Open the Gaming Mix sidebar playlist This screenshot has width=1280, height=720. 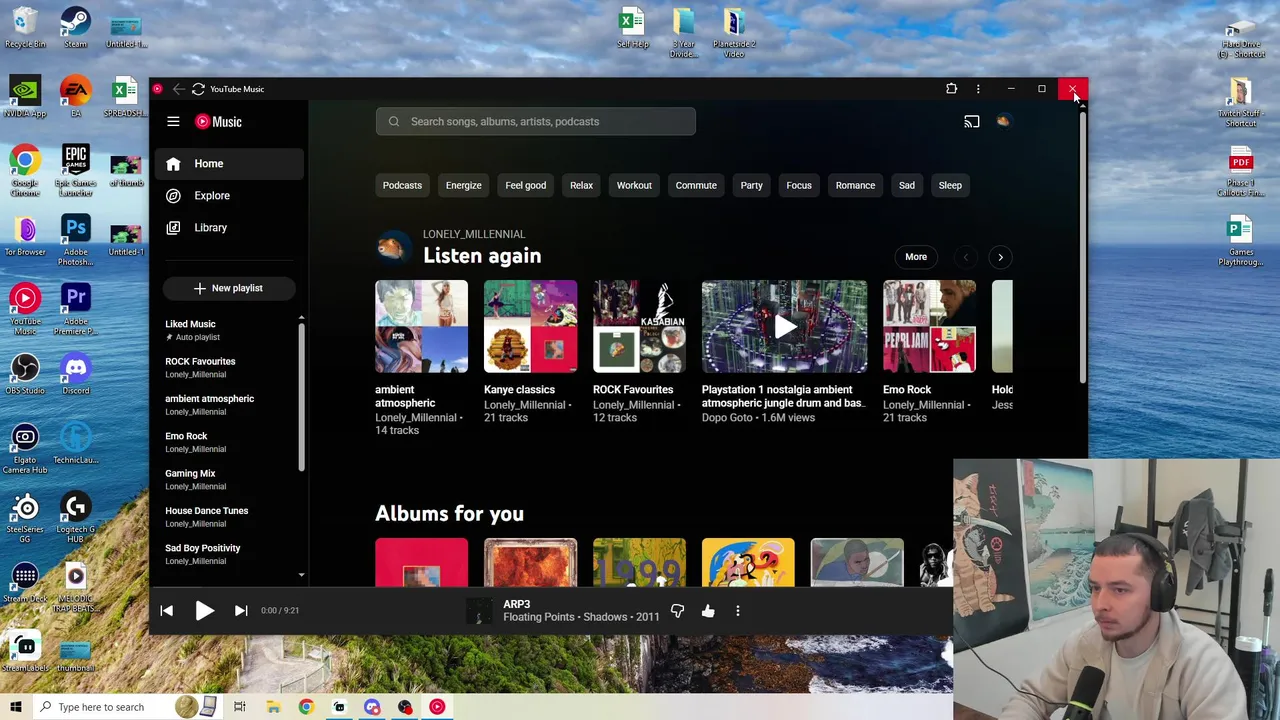[x=229, y=479]
